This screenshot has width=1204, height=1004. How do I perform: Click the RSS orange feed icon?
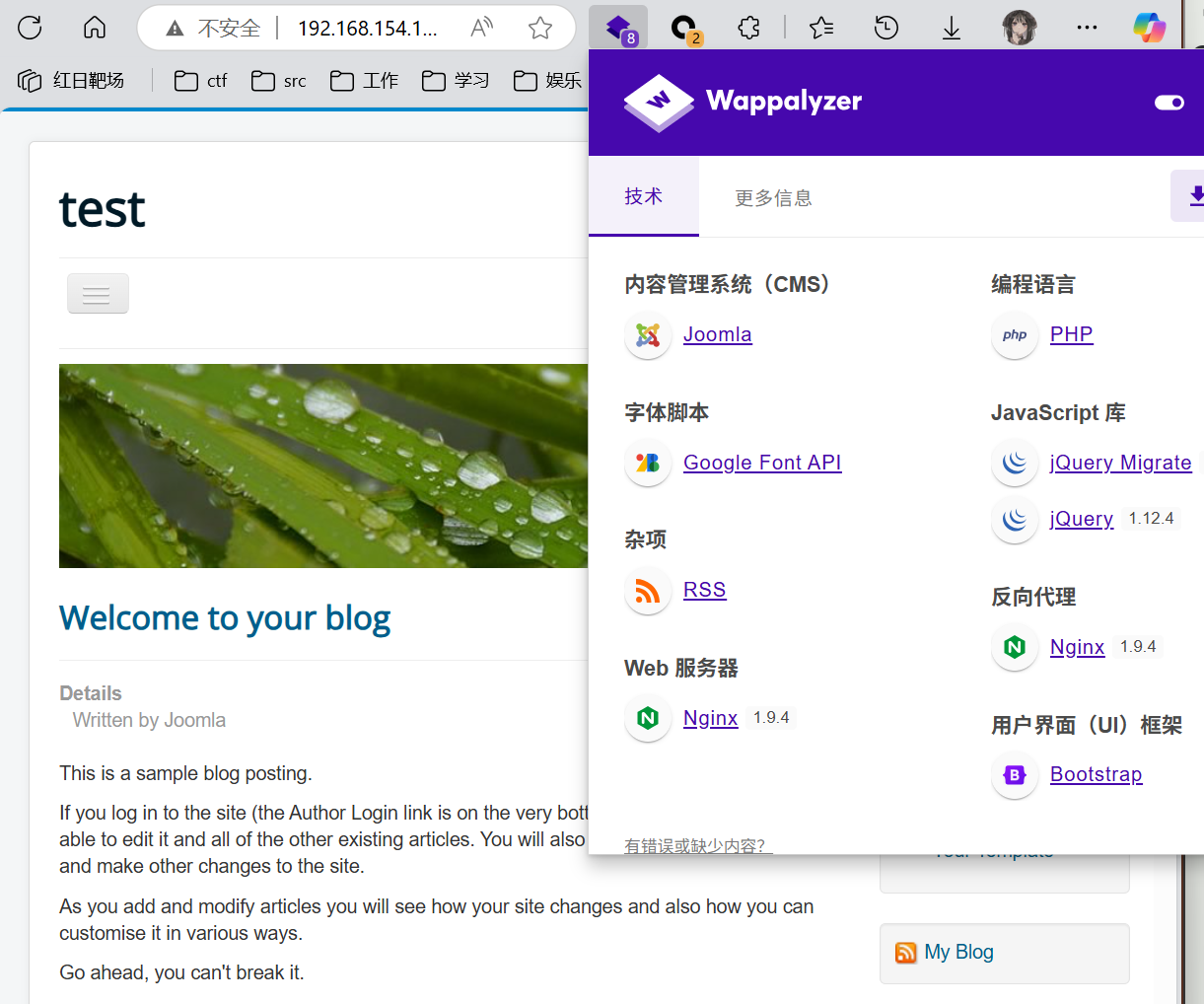point(648,591)
